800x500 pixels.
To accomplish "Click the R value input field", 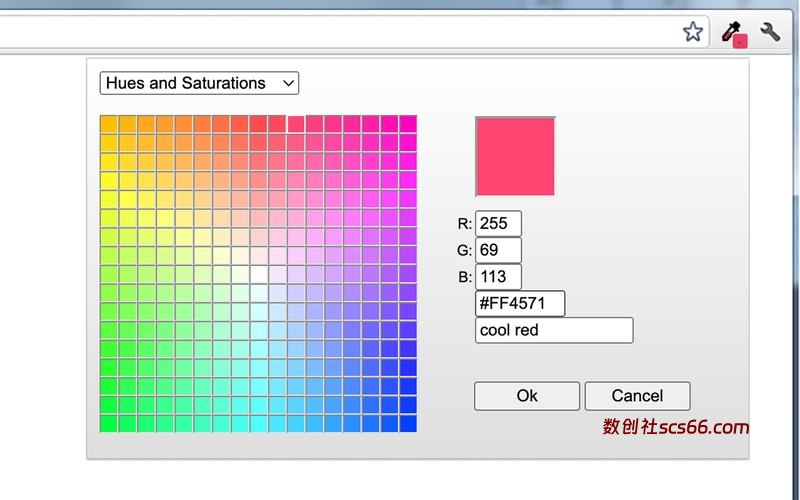I will 498,224.
